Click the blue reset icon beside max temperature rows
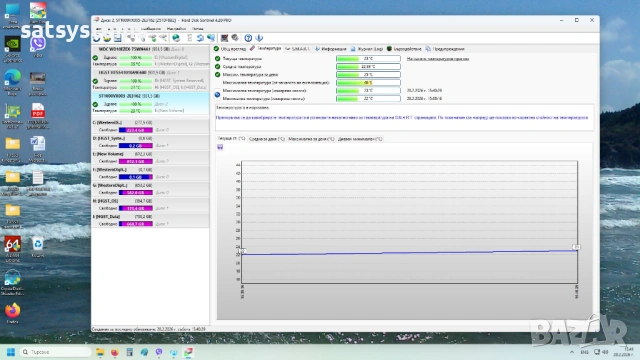640x360 pixels. [217, 95]
